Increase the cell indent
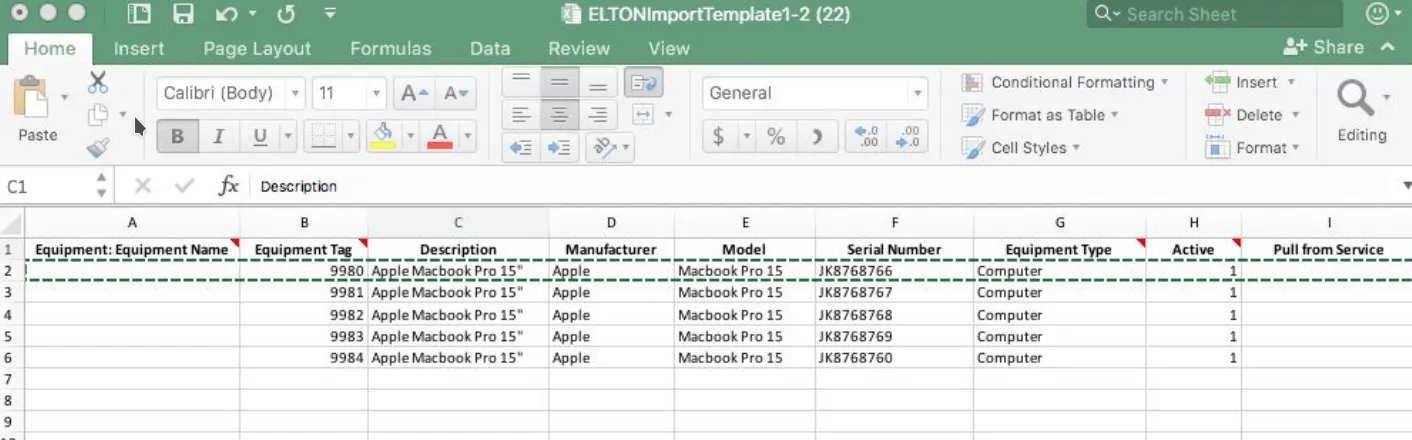Image resolution: width=1412 pixels, height=440 pixels. (558, 148)
